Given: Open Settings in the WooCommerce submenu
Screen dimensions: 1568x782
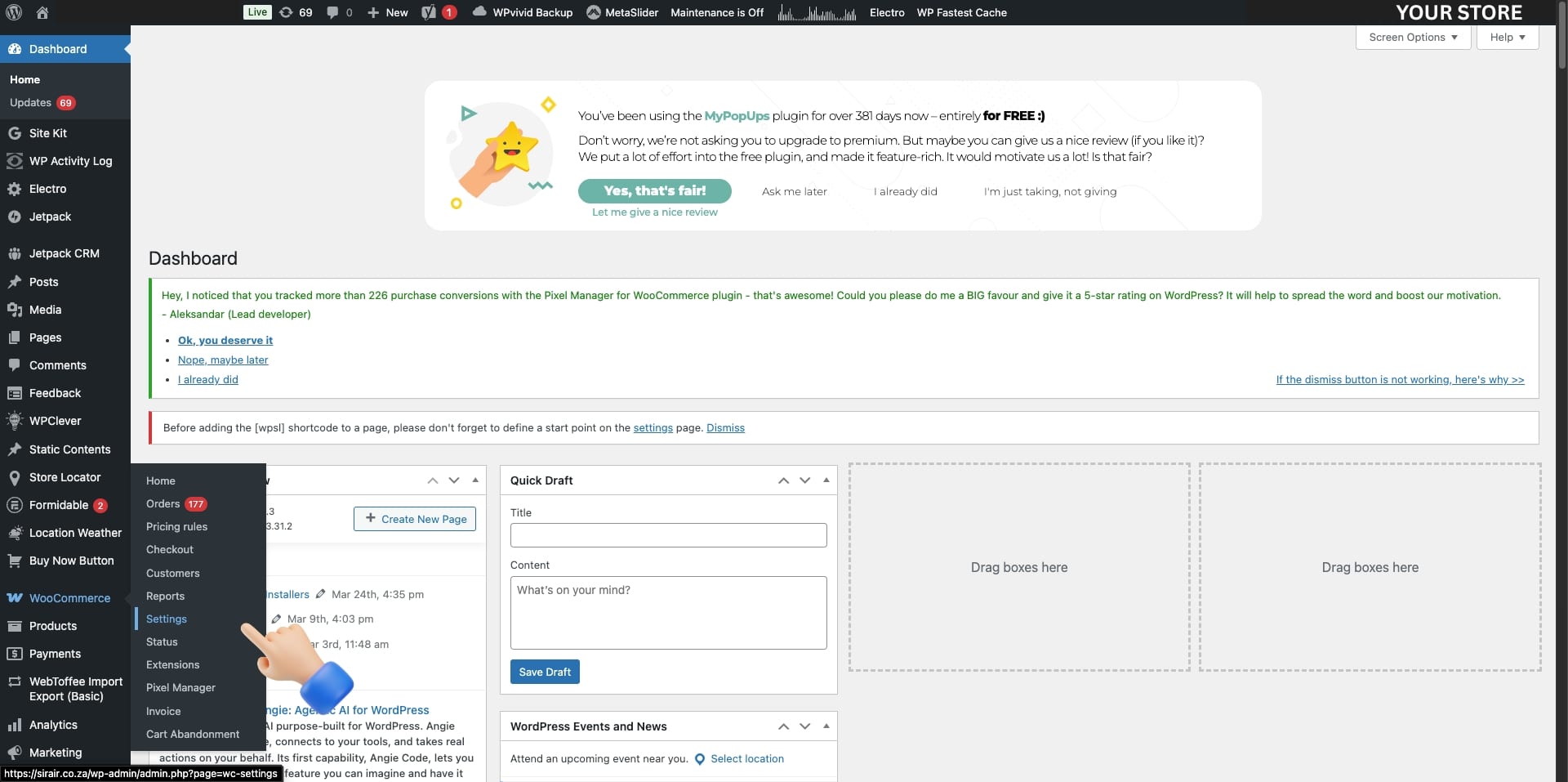Looking at the screenshot, I should click(167, 619).
